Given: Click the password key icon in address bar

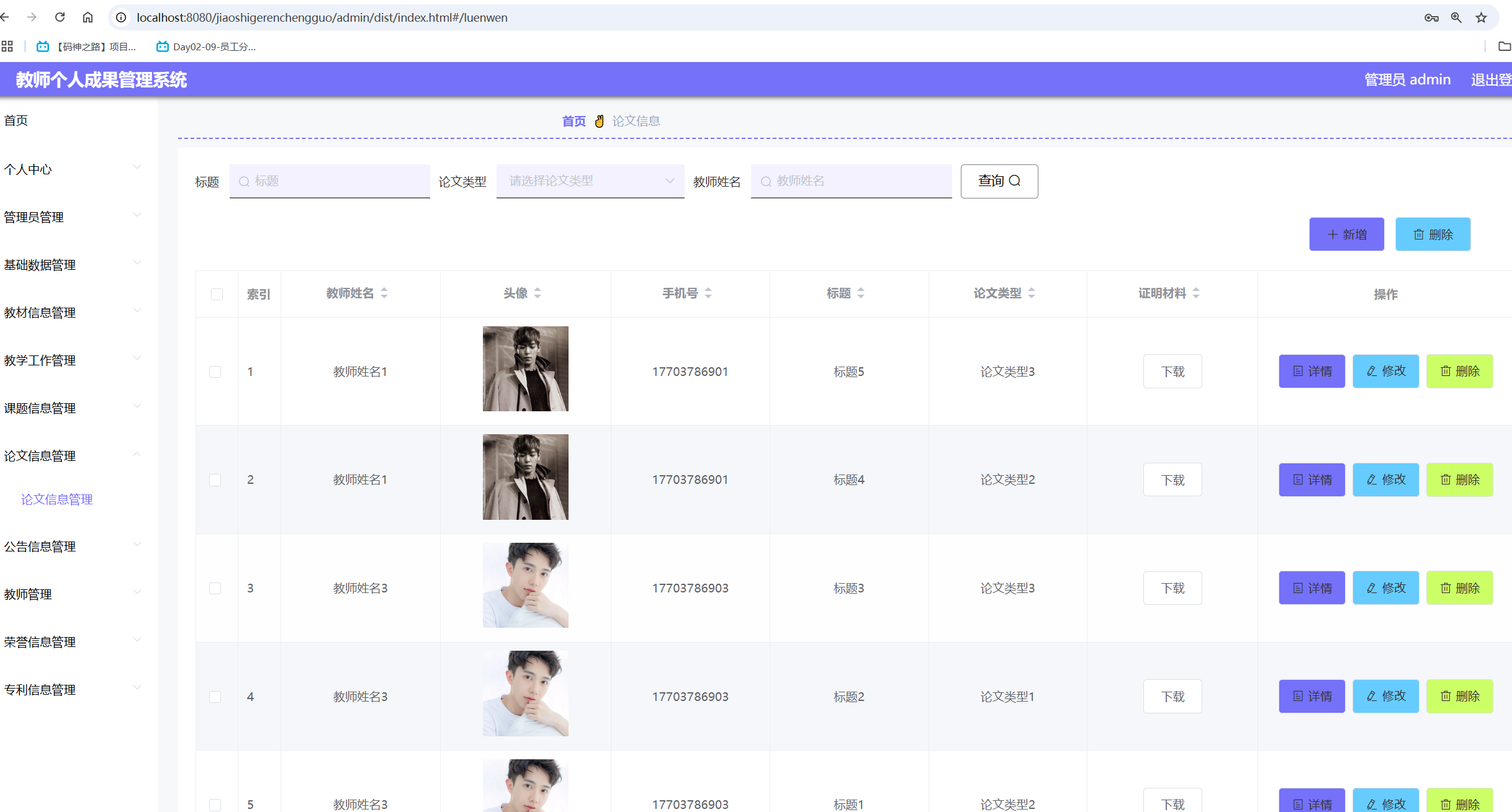Looking at the screenshot, I should (x=1431, y=17).
